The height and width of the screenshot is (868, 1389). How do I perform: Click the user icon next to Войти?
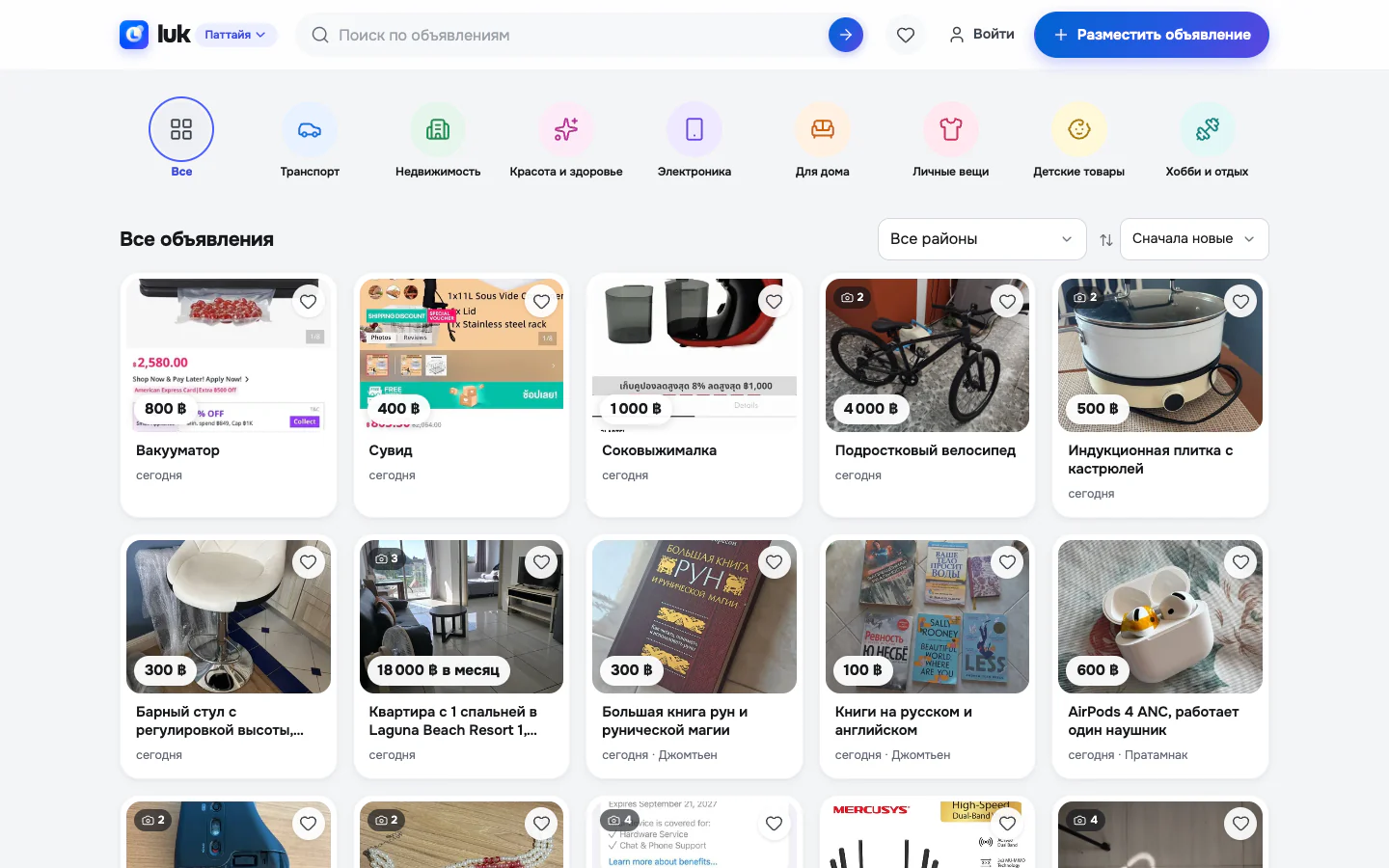pos(957,35)
